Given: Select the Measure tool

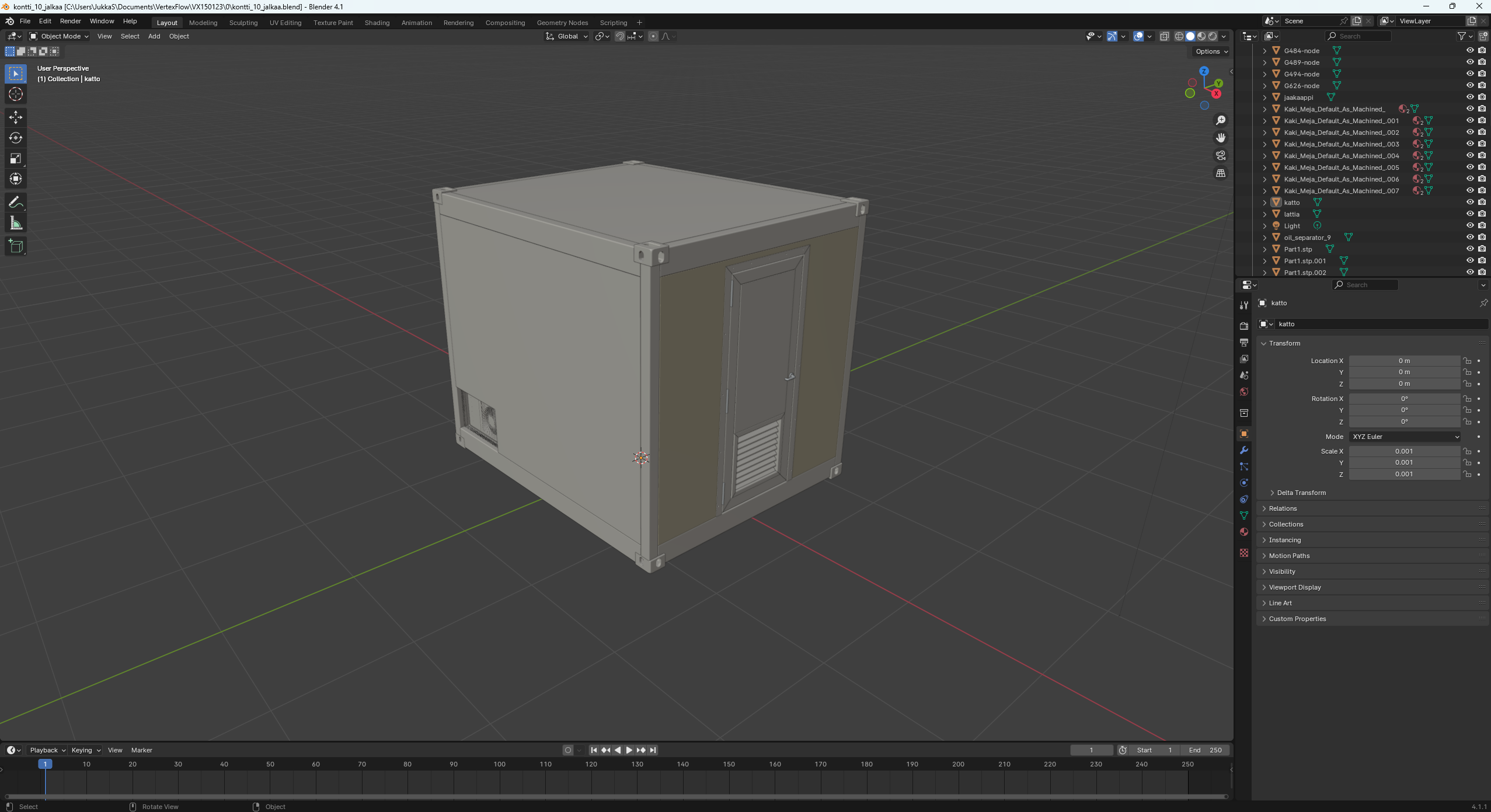Looking at the screenshot, I should pos(16,224).
